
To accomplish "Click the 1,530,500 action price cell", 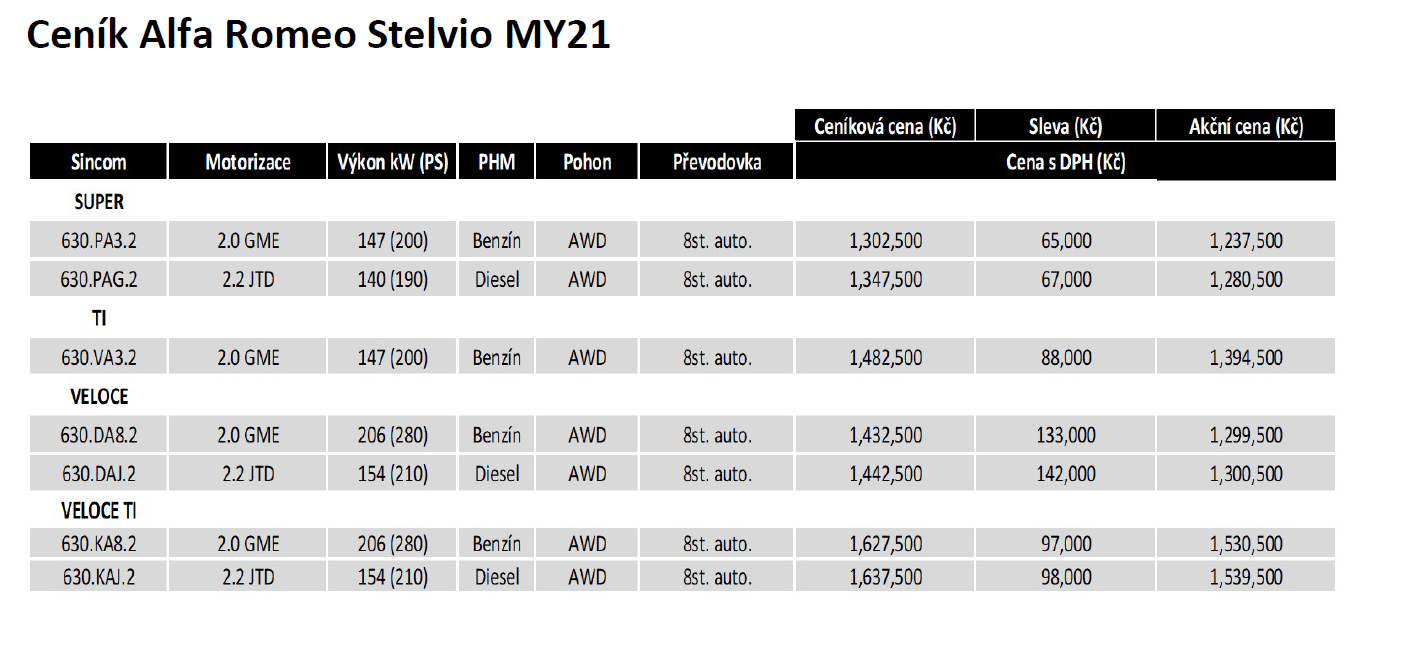I will click(x=1245, y=545).
